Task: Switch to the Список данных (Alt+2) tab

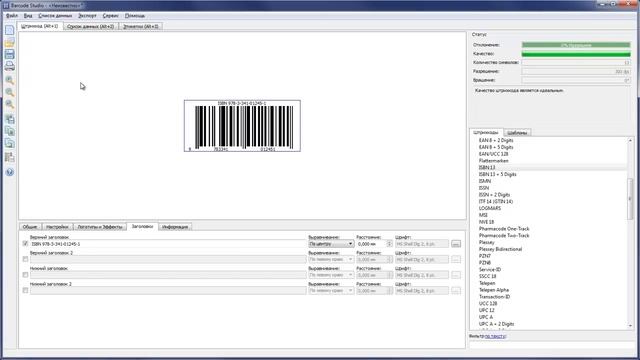Action: pos(91,27)
